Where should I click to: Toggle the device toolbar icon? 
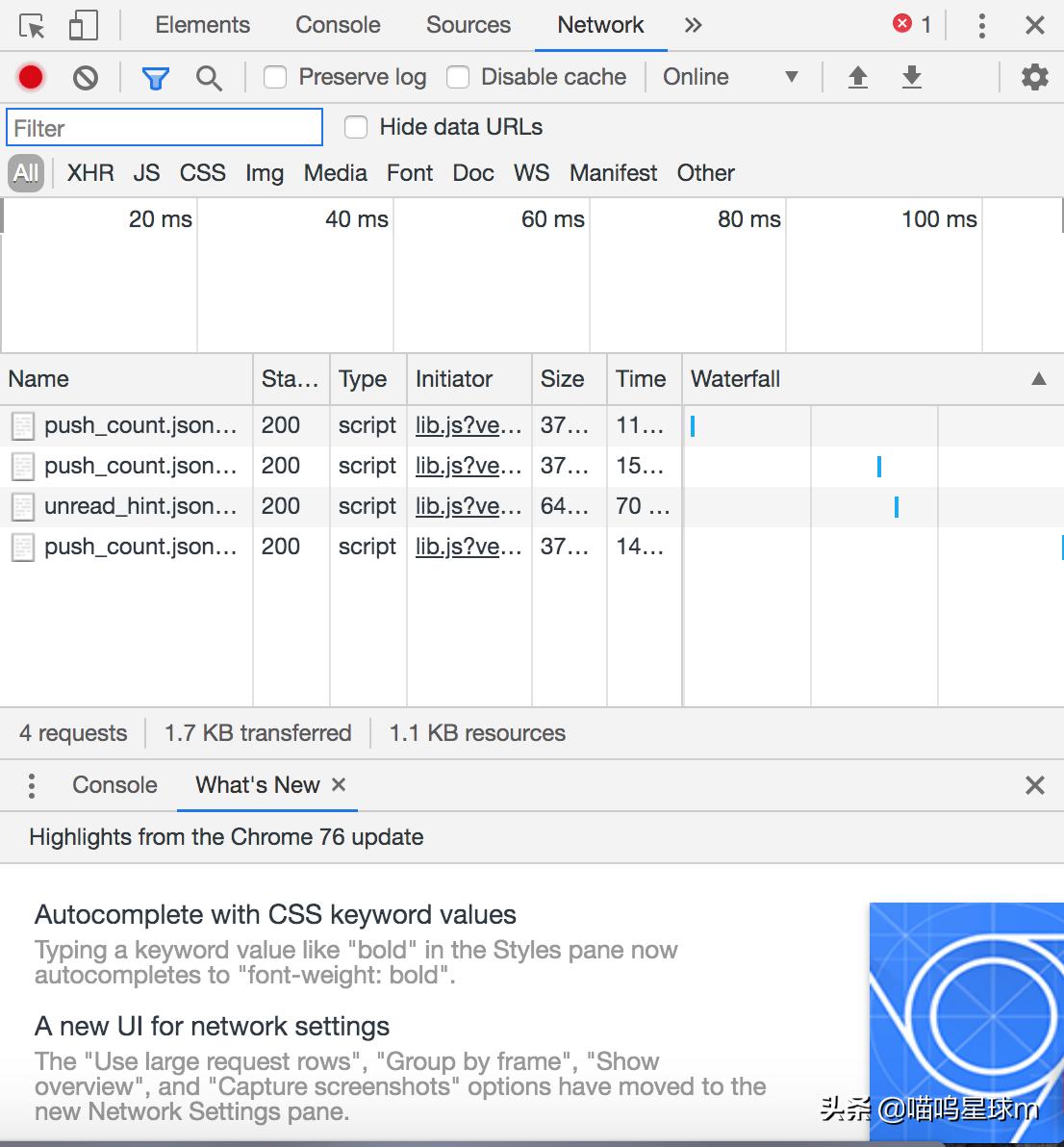tap(84, 26)
